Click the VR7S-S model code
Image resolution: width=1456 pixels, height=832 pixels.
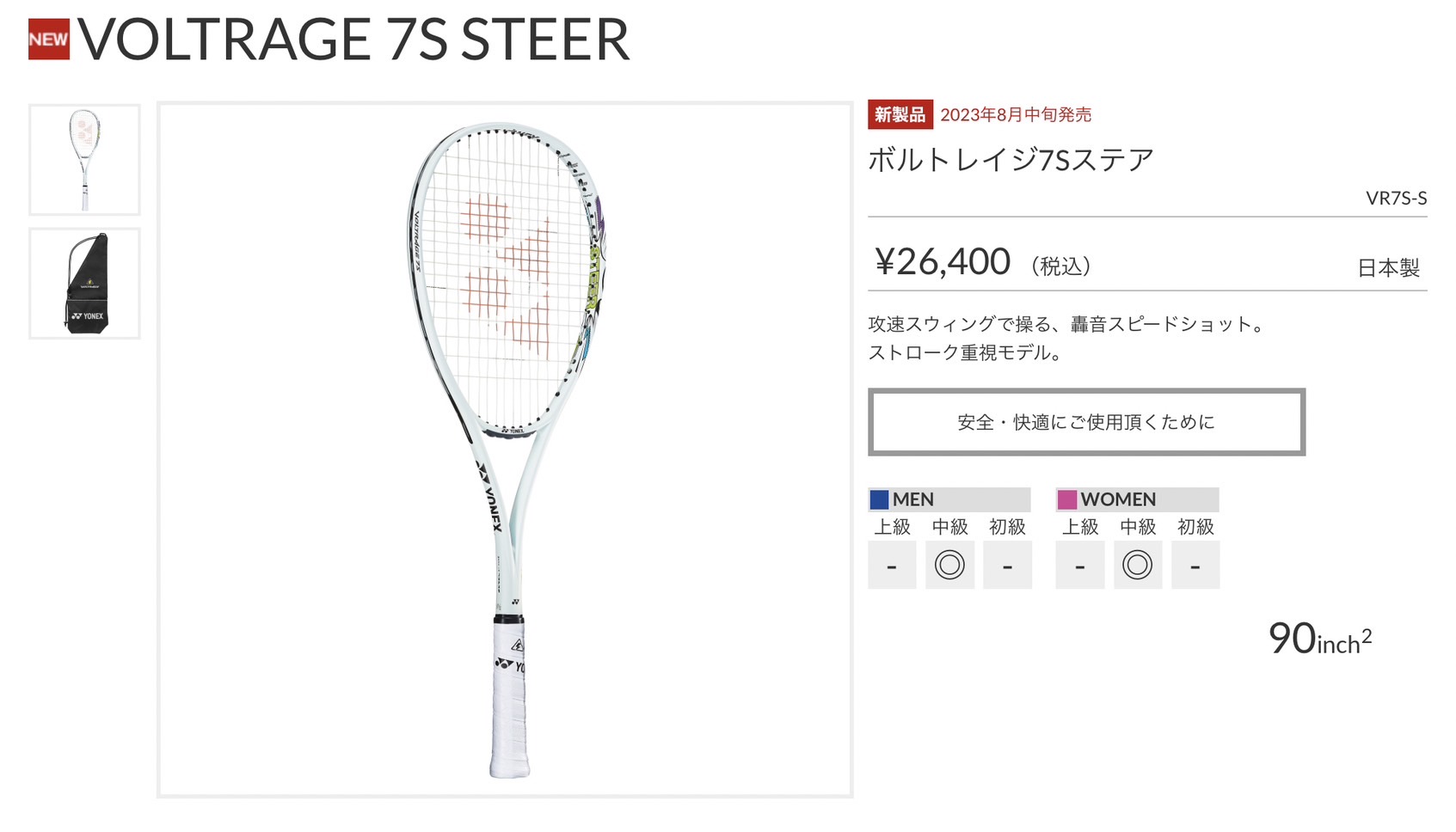coord(1396,199)
